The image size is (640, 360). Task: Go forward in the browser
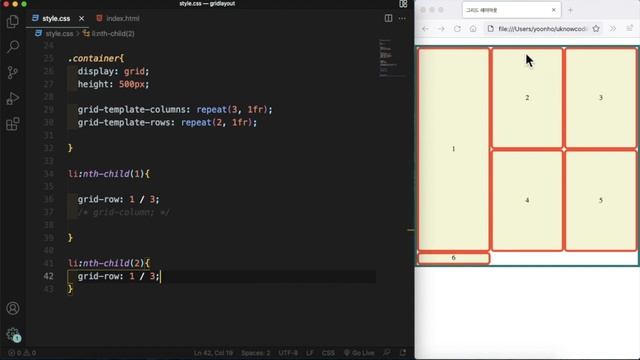point(441,29)
